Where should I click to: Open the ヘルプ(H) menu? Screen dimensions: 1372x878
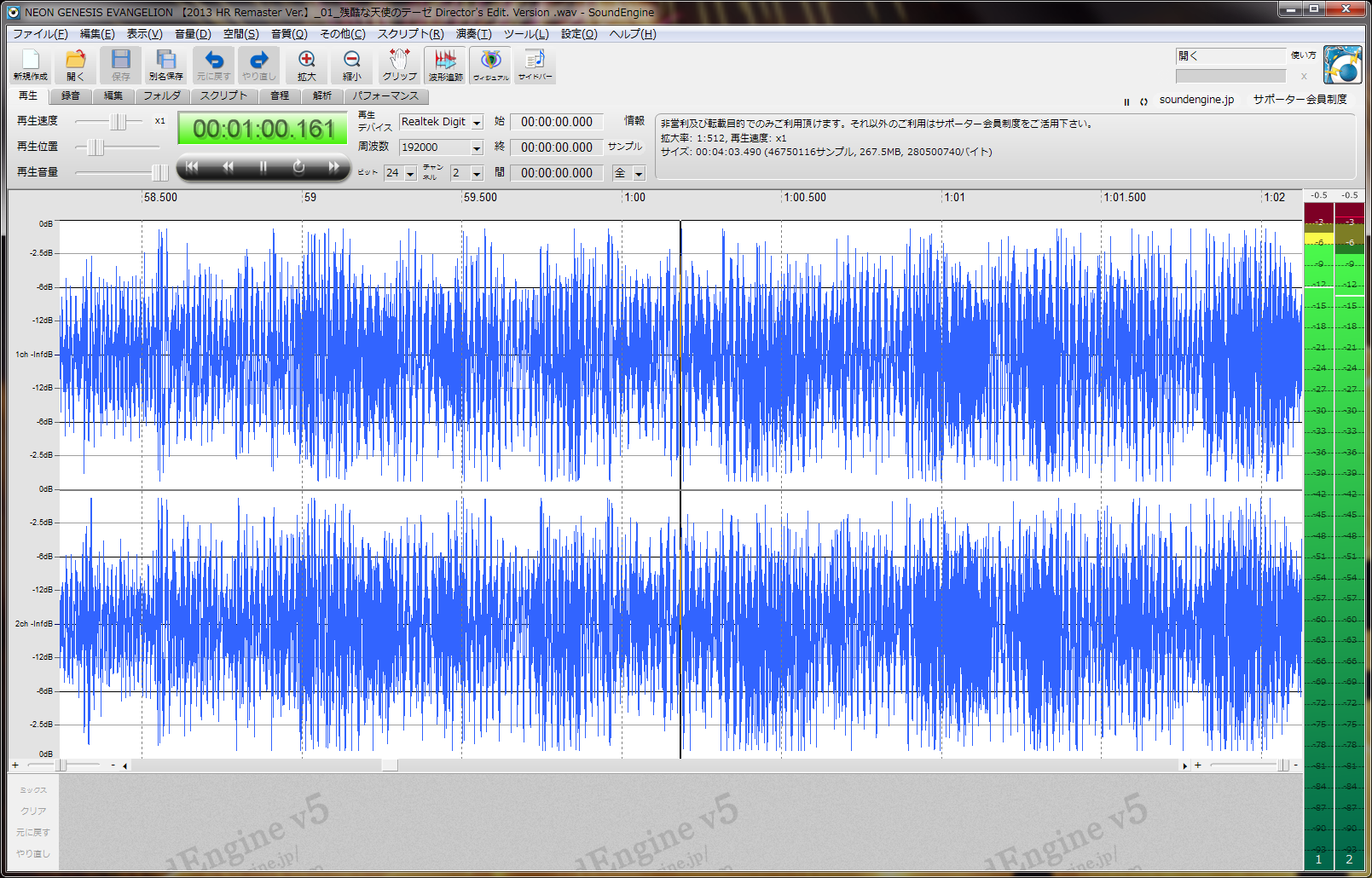[x=632, y=34]
